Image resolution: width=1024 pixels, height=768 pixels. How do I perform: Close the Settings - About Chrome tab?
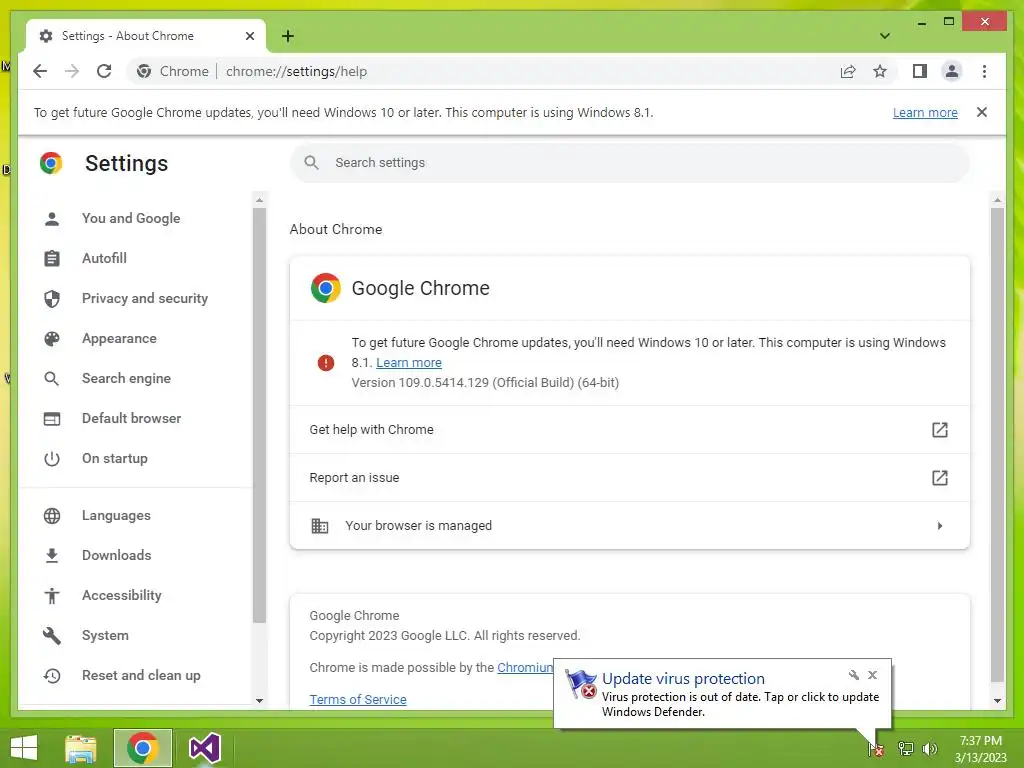tap(249, 36)
